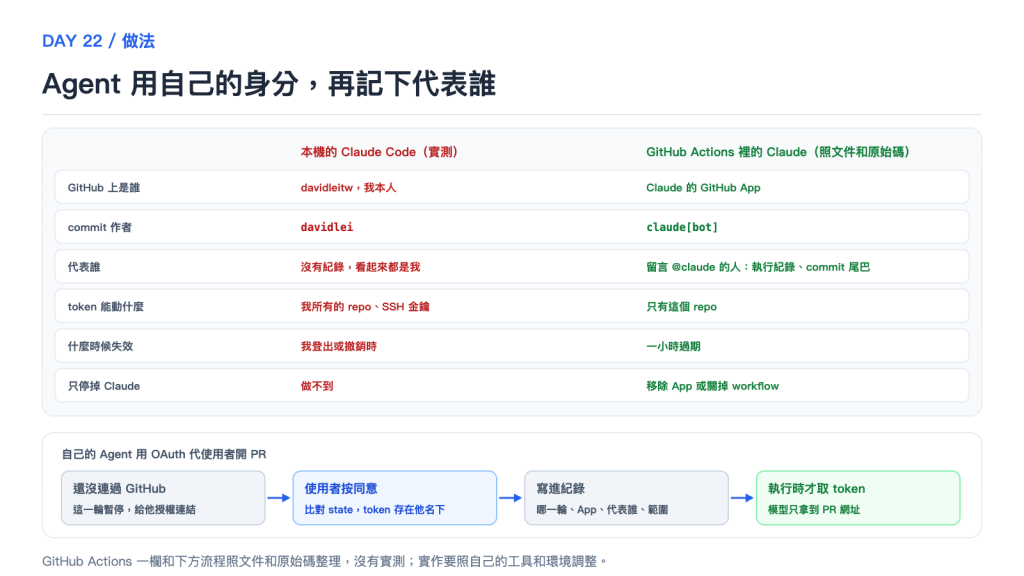The height and width of the screenshot is (576, 1024).
Task: Click subtitle '模型只拿到 PR 網址'
Action: point(814,509)
